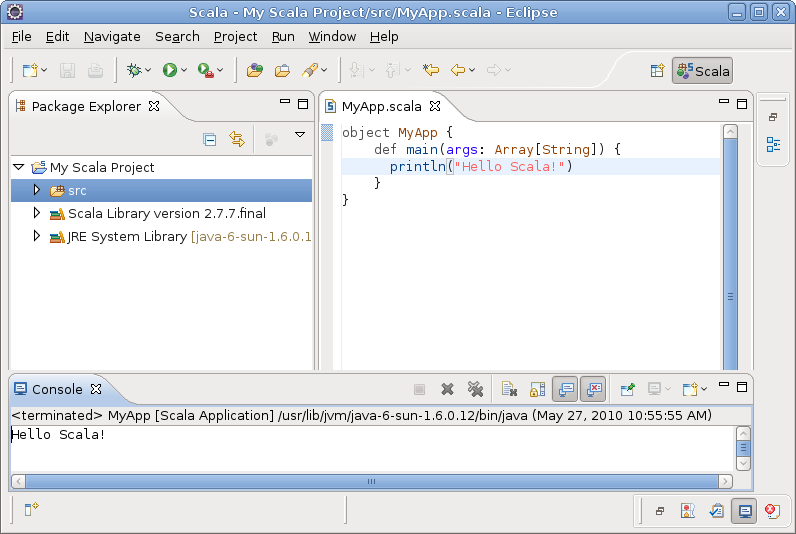Screen dimensions: 796x534
Task: Click the println line in the editor
Action: click(530, 166)
